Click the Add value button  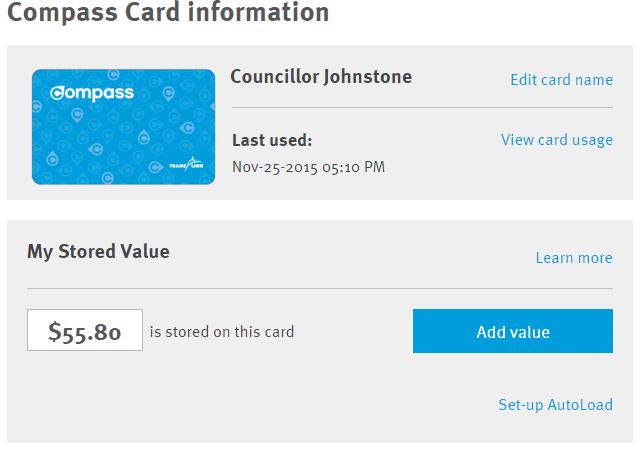coord(513,331)
